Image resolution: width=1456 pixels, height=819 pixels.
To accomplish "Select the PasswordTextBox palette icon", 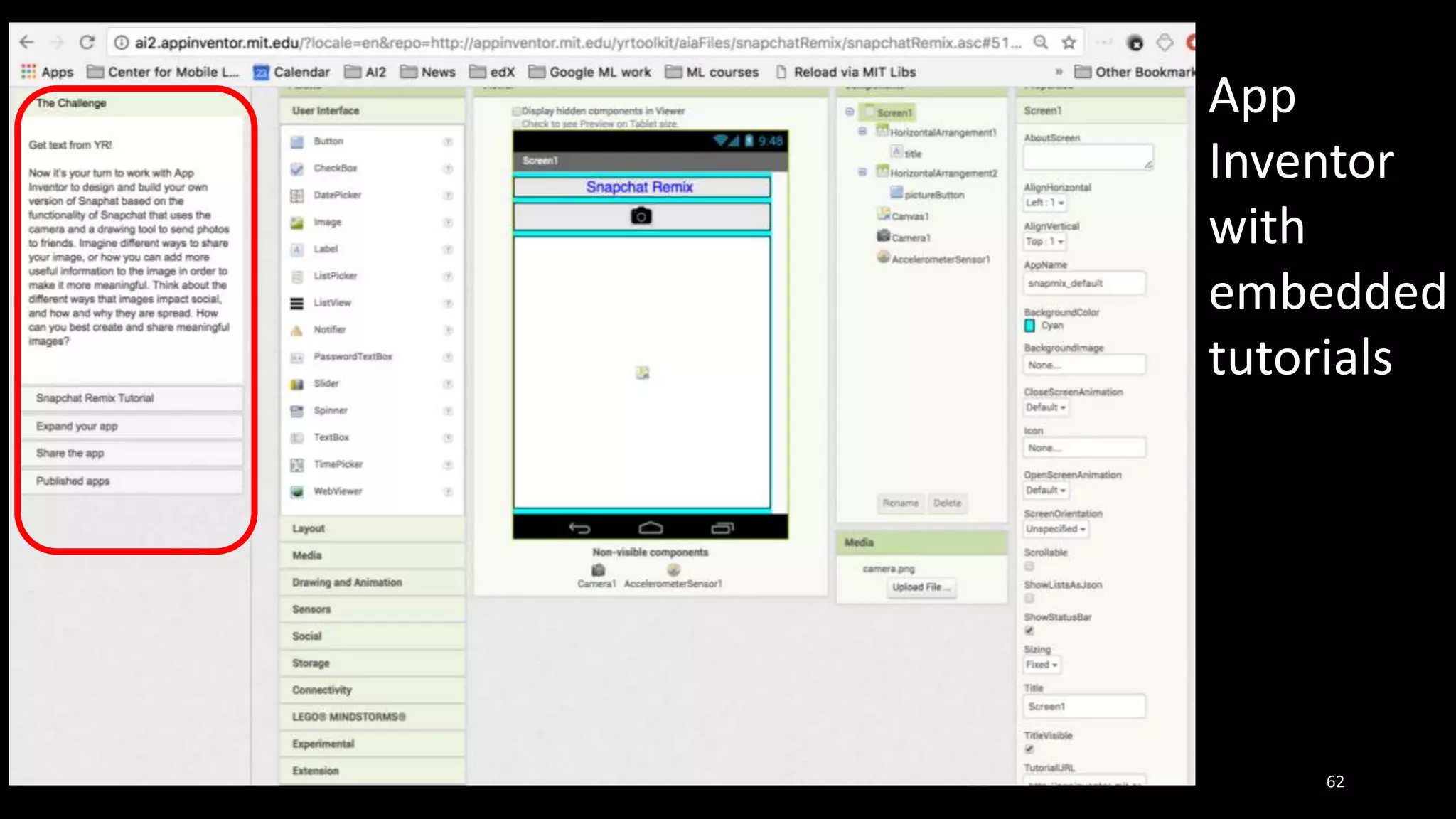I will click(297, 357).
